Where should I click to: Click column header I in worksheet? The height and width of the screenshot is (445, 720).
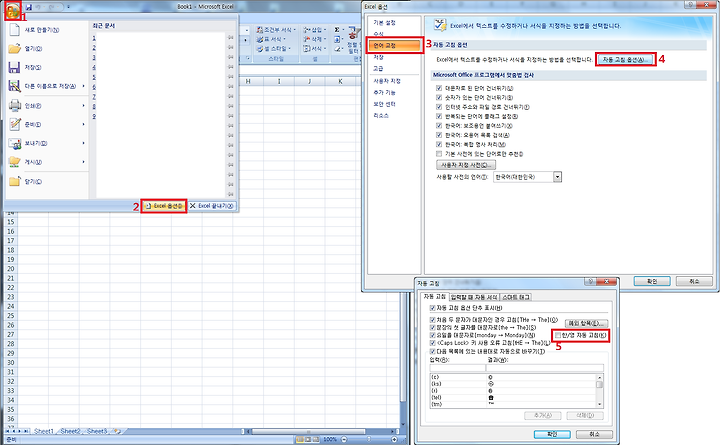click(279, 81)
